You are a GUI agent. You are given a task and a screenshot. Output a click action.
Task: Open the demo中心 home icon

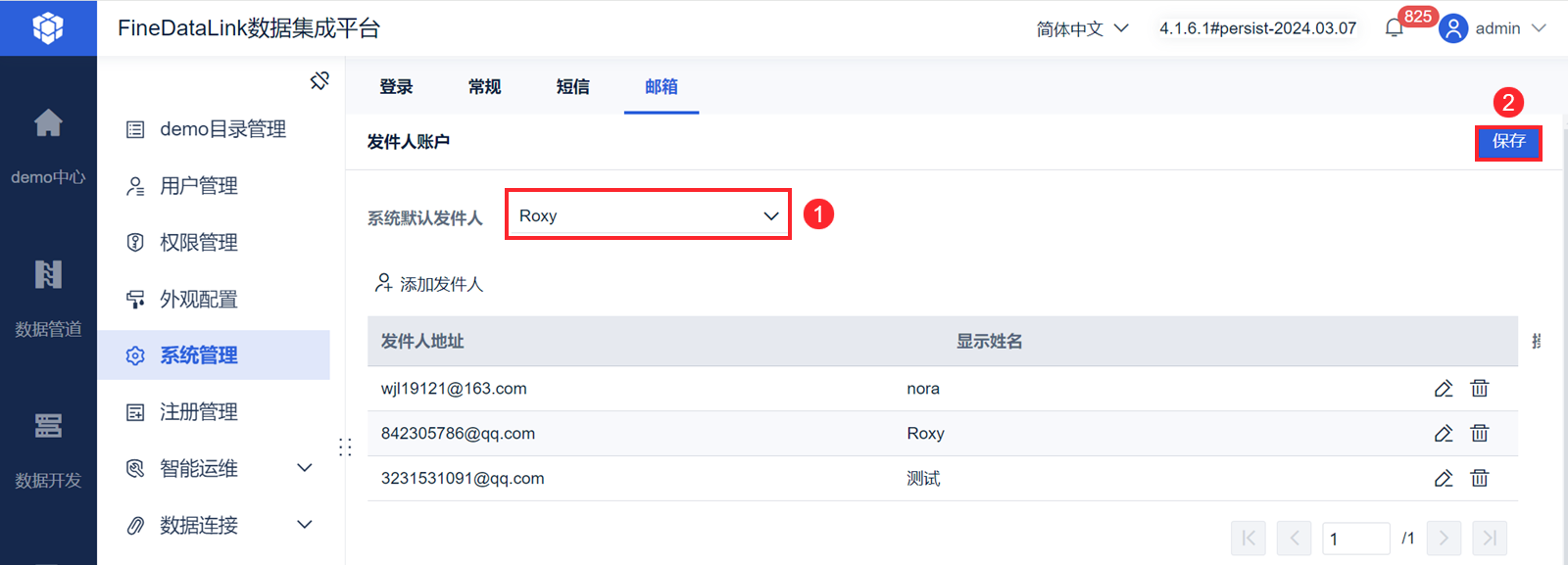pyautogui.click(x=48, y=123)
